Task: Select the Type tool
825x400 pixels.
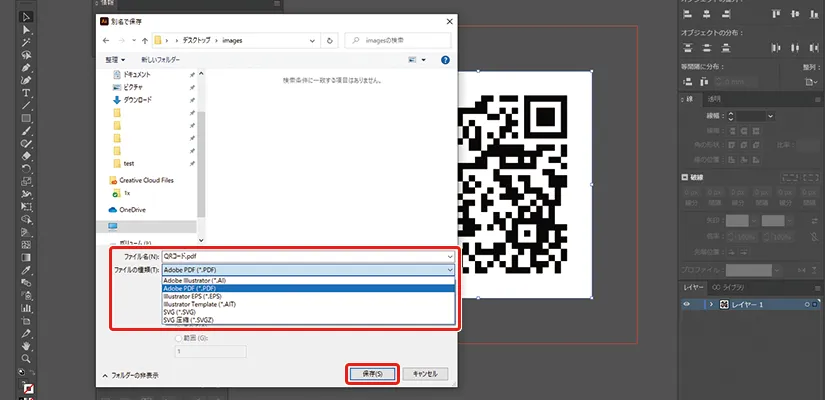Action: [26, 93]
